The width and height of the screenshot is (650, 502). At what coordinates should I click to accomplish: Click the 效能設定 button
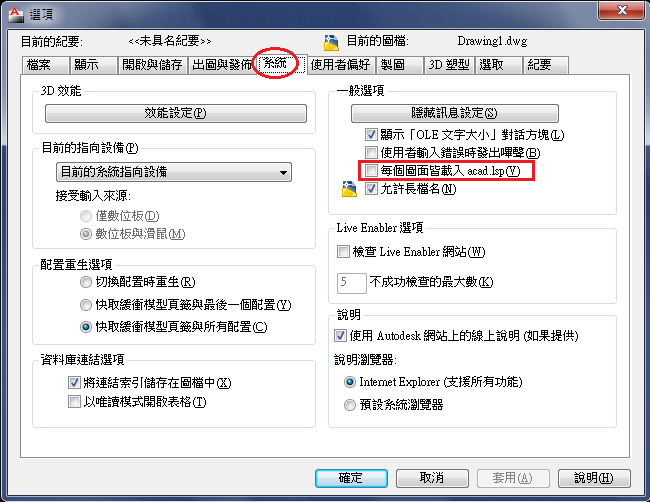click(175, 113)
